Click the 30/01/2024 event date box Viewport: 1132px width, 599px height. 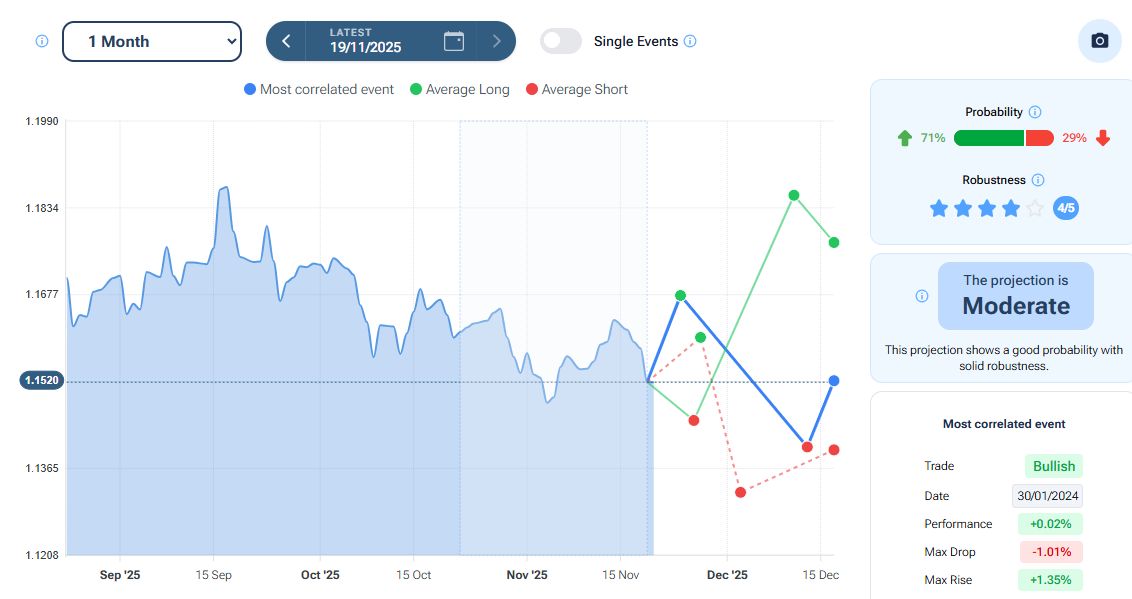1047,496
